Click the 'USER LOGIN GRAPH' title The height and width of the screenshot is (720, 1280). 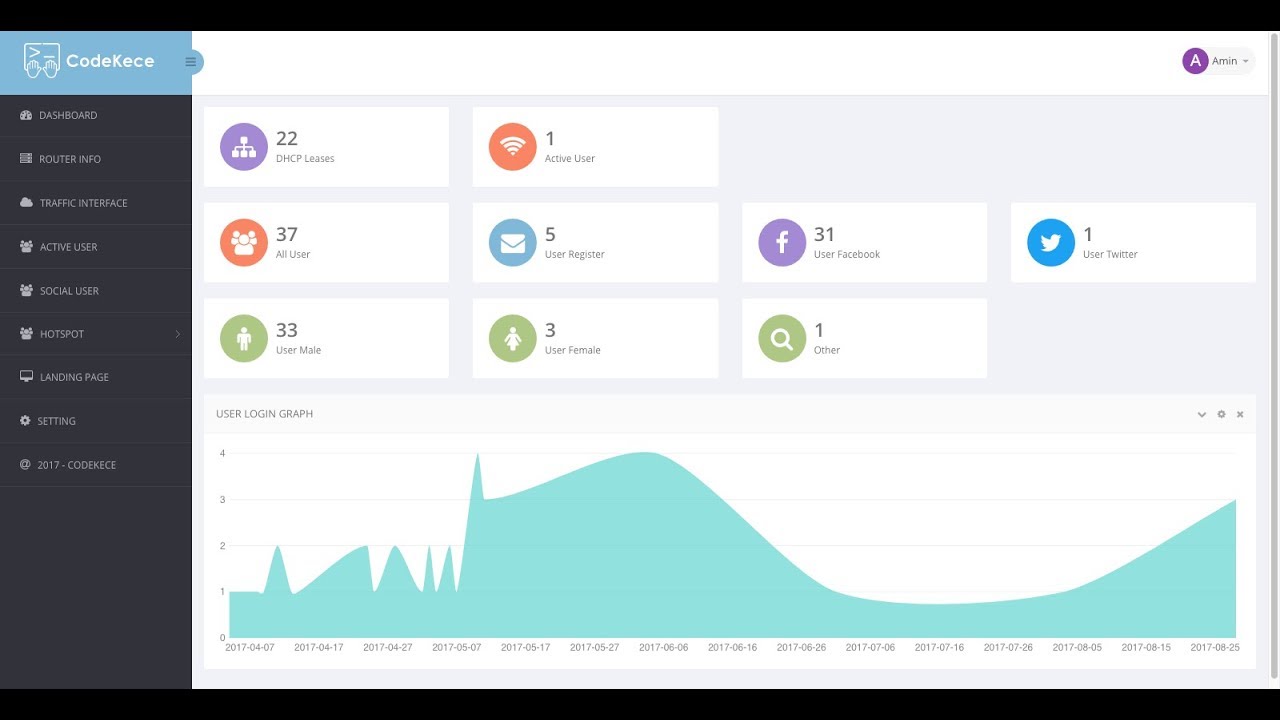pos(265,414)
